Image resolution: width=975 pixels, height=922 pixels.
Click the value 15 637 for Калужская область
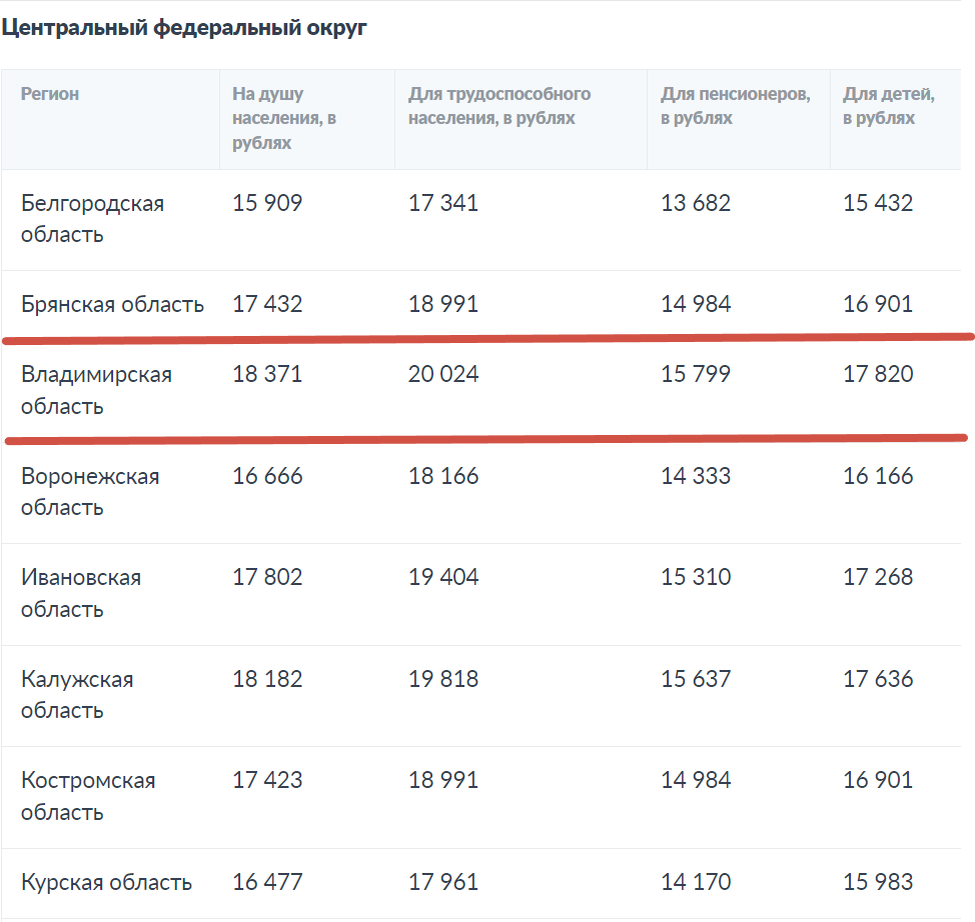pyautogui.click(x=696, y=679)
